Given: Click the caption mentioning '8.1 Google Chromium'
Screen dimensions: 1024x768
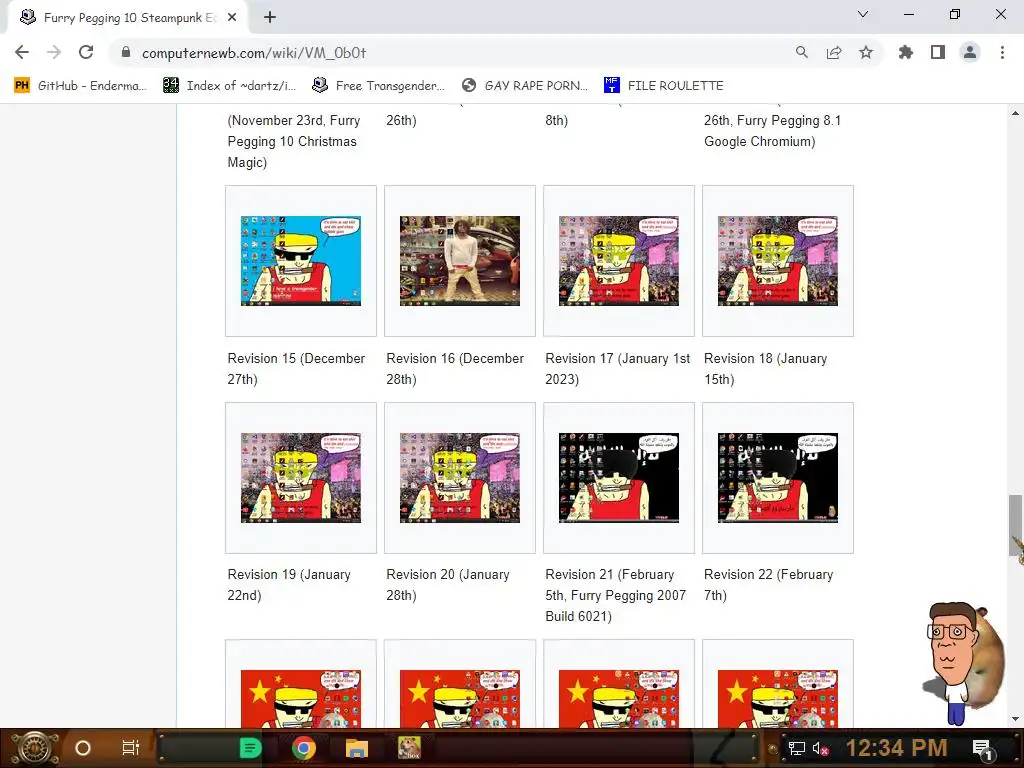Looking at the screenshot, I should click(x=773, y=131).
